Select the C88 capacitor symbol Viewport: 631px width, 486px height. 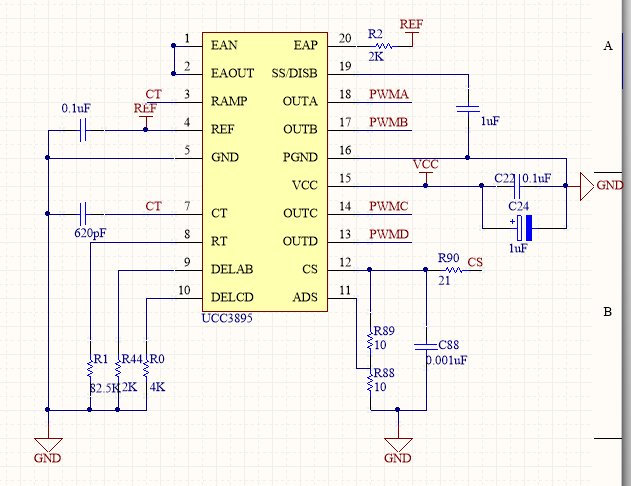click(426, 346)
